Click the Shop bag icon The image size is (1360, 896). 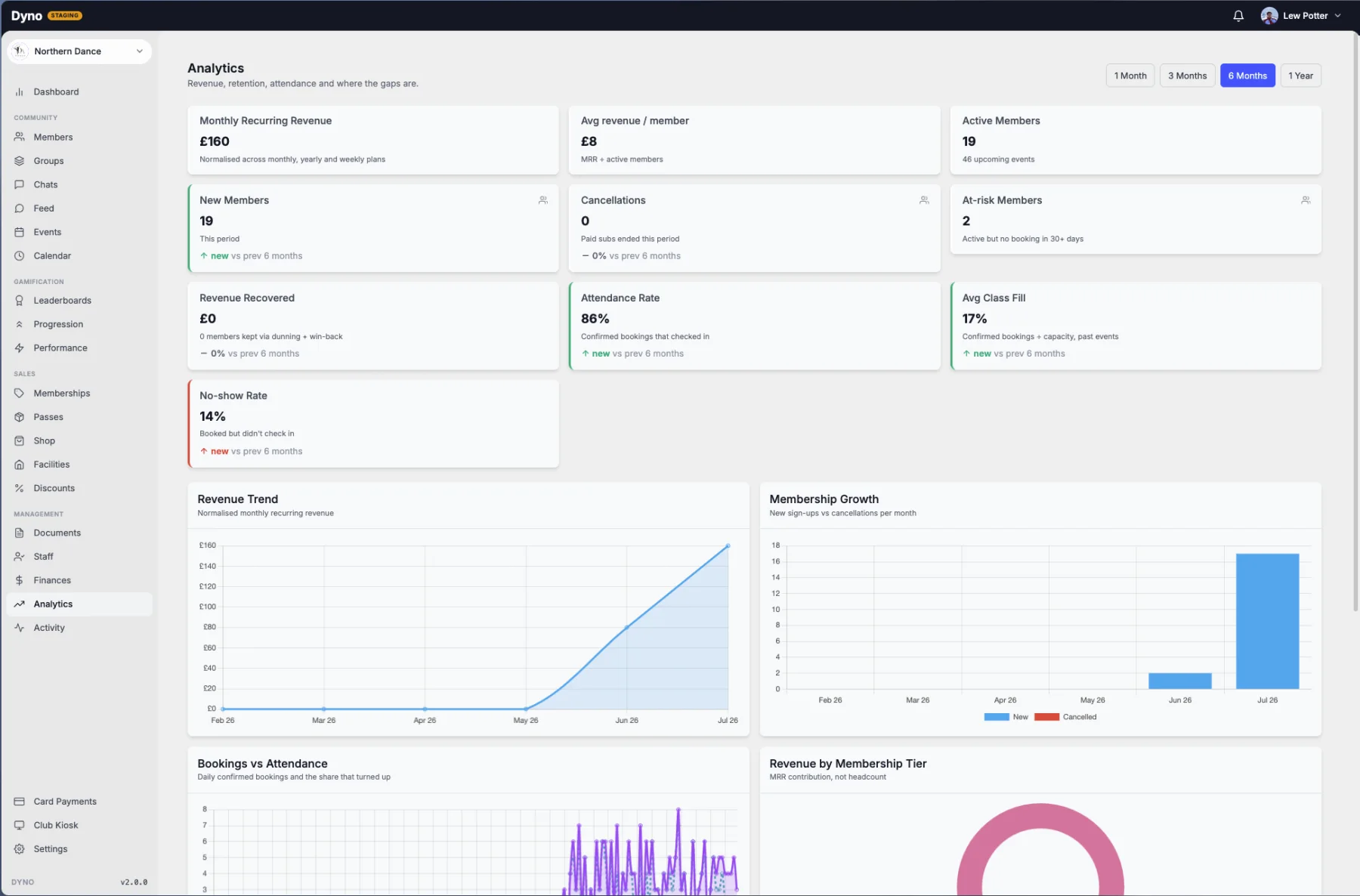[x=20, y=441]
